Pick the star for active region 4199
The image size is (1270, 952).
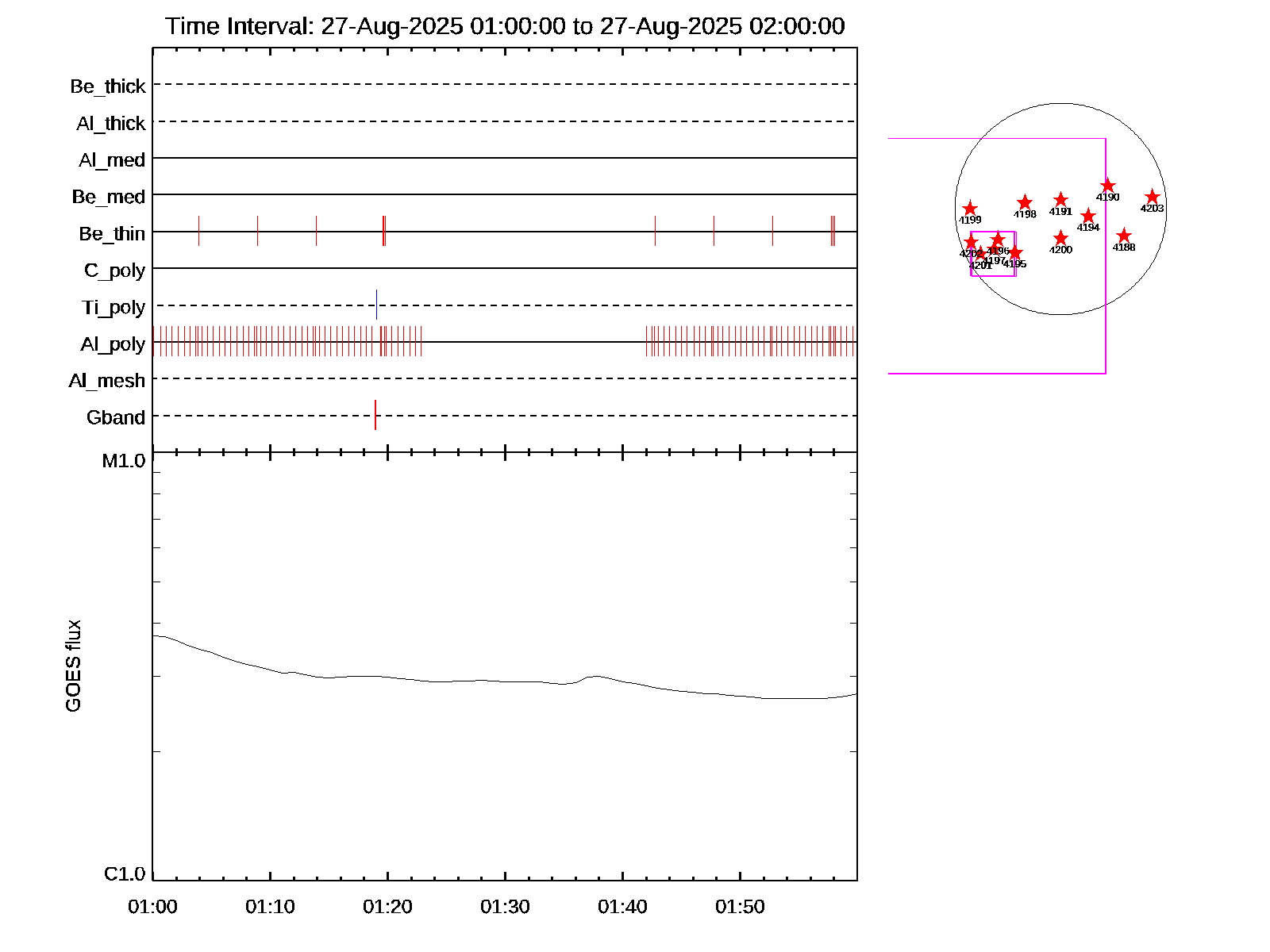click(x=970, y=209)
